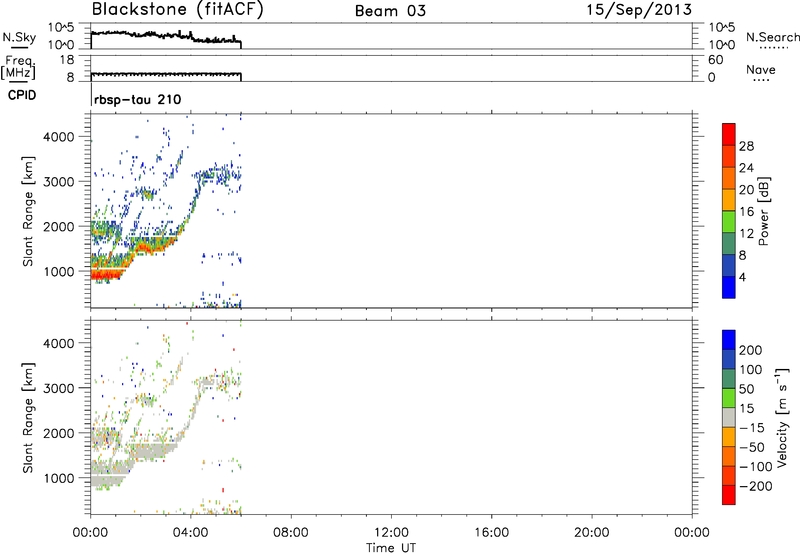Image resolution: width=800 pixels, height=554 pixels.
Task: Click the '200' velocity colorbar tick
Action: tap(751, 350)
